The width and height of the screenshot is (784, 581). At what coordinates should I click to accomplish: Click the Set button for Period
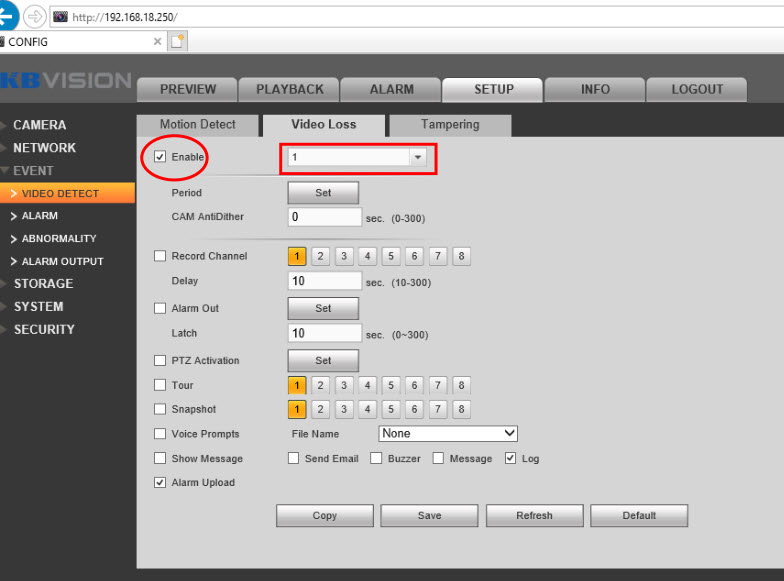[323, 193]
